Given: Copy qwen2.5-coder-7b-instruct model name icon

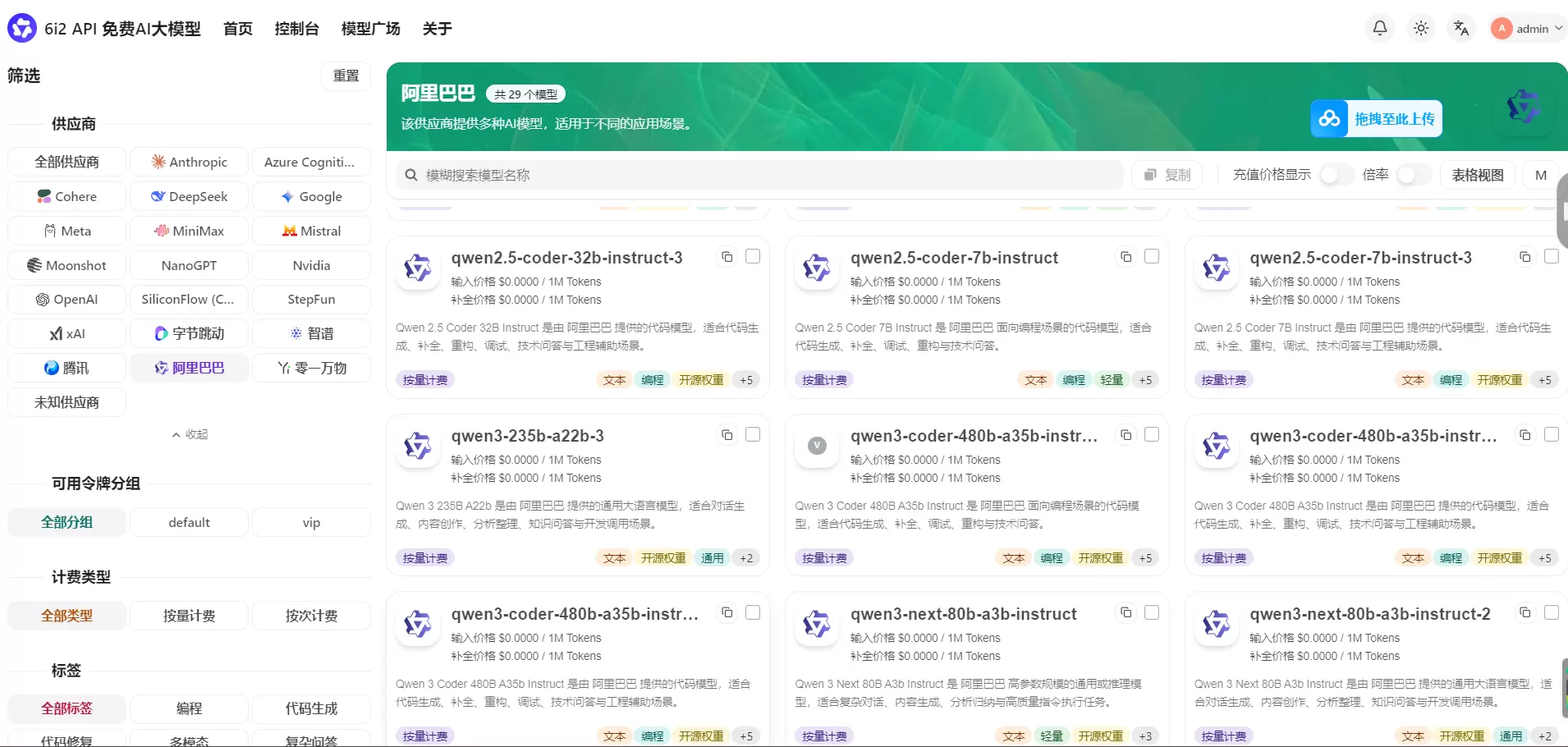Looking at the screenshot, I should pos(1126,257).
